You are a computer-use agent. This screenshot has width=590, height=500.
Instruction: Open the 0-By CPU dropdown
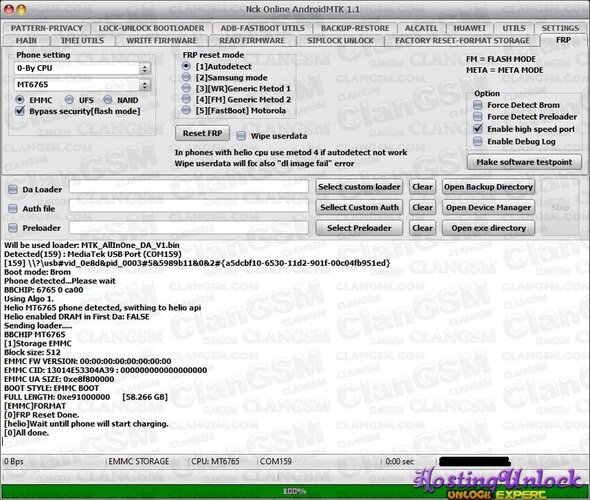pyautogui.click(x=82, y=68)
